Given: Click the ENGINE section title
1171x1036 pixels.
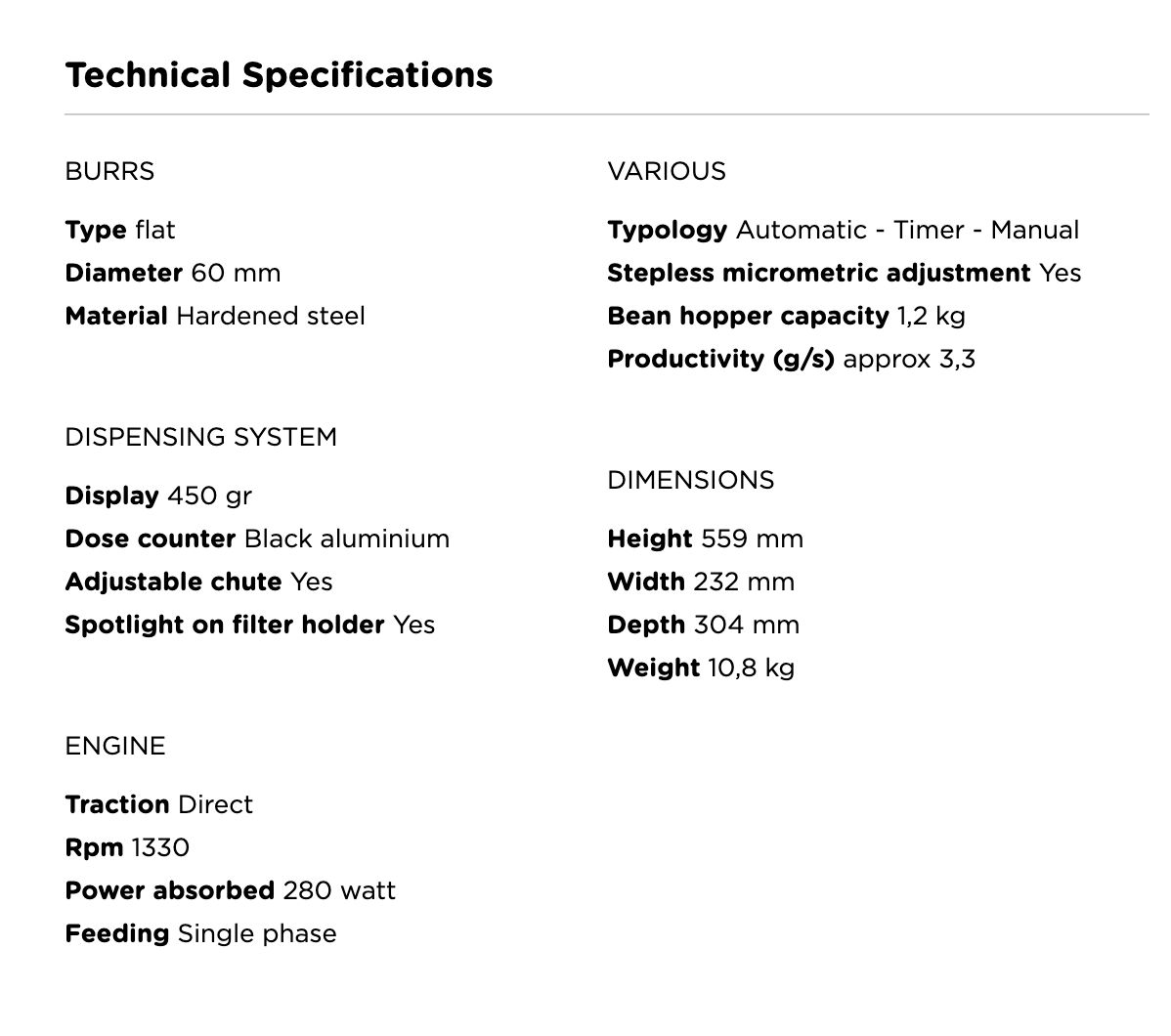Looking at the screenshot, I should 115,746.
